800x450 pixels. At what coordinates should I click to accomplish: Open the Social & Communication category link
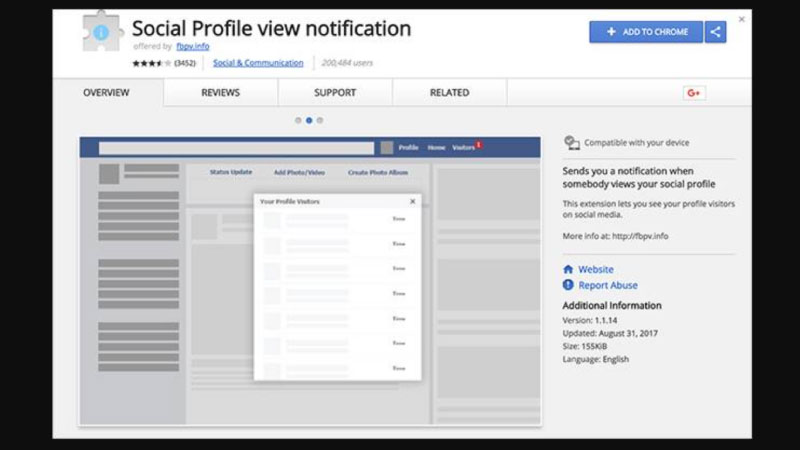(258, 63)
